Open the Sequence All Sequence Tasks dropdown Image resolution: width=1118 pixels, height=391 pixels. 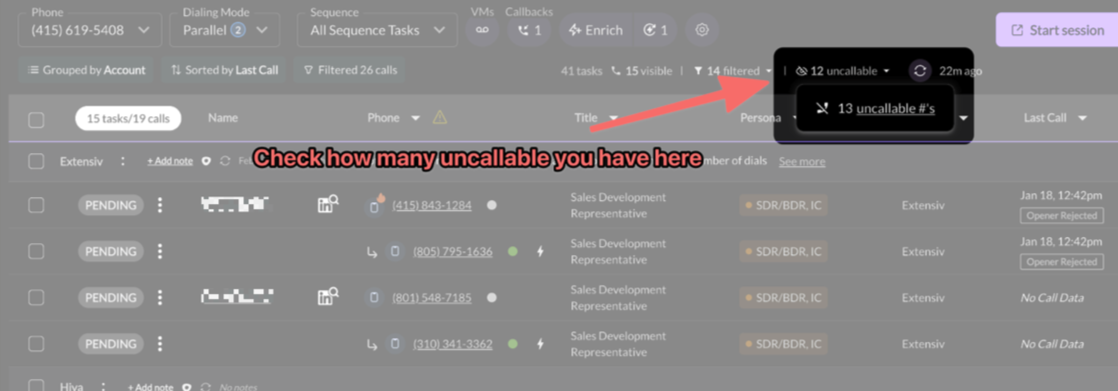coord(378,30)
